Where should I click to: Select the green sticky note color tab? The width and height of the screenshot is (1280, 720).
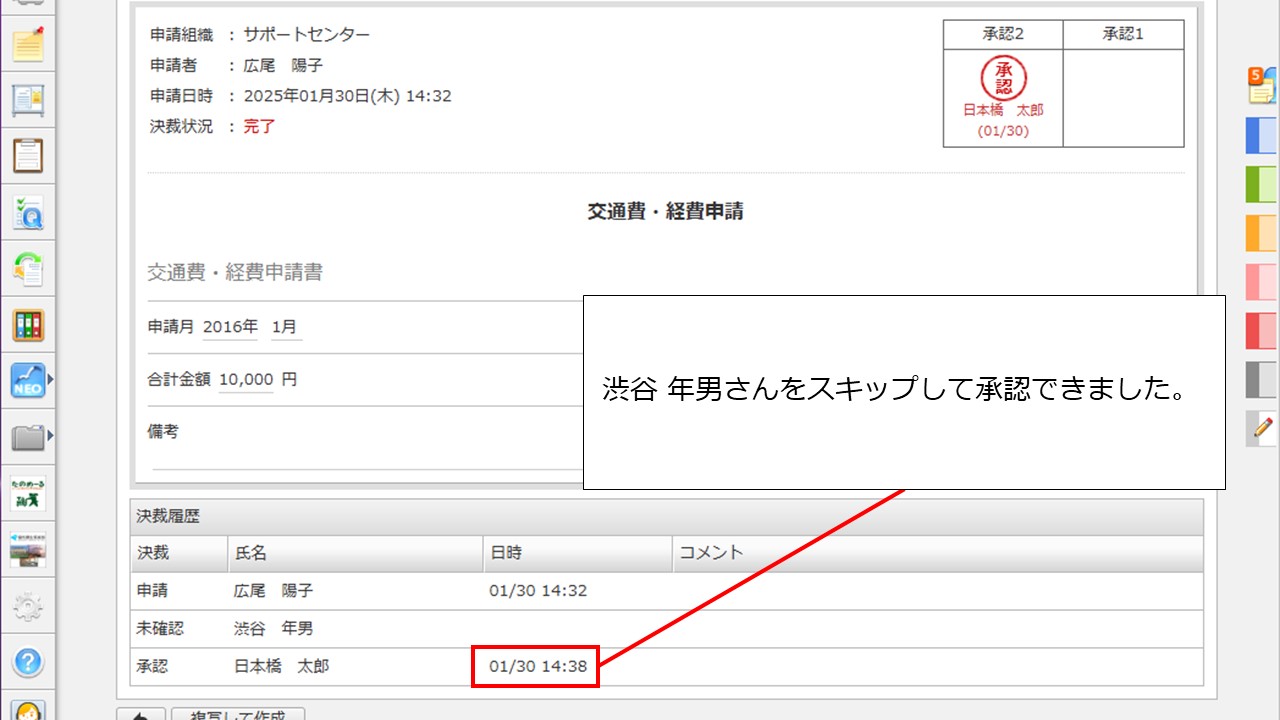[1261, 184]
